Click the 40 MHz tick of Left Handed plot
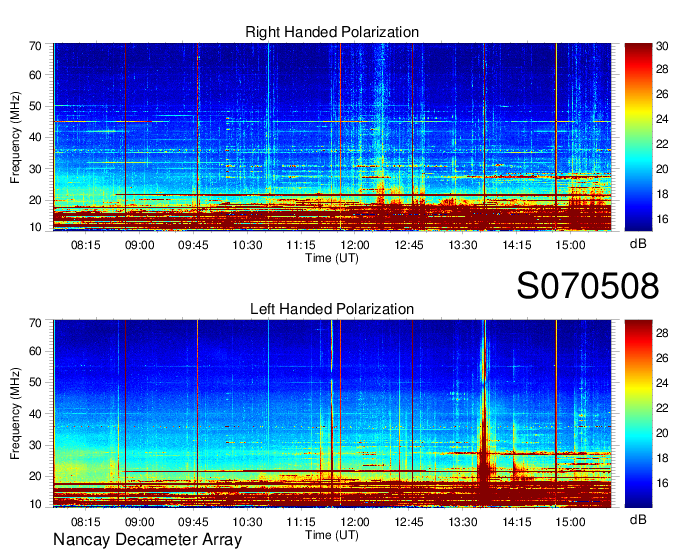The width and height of the screenshot is (680, 552). (35, 414)
